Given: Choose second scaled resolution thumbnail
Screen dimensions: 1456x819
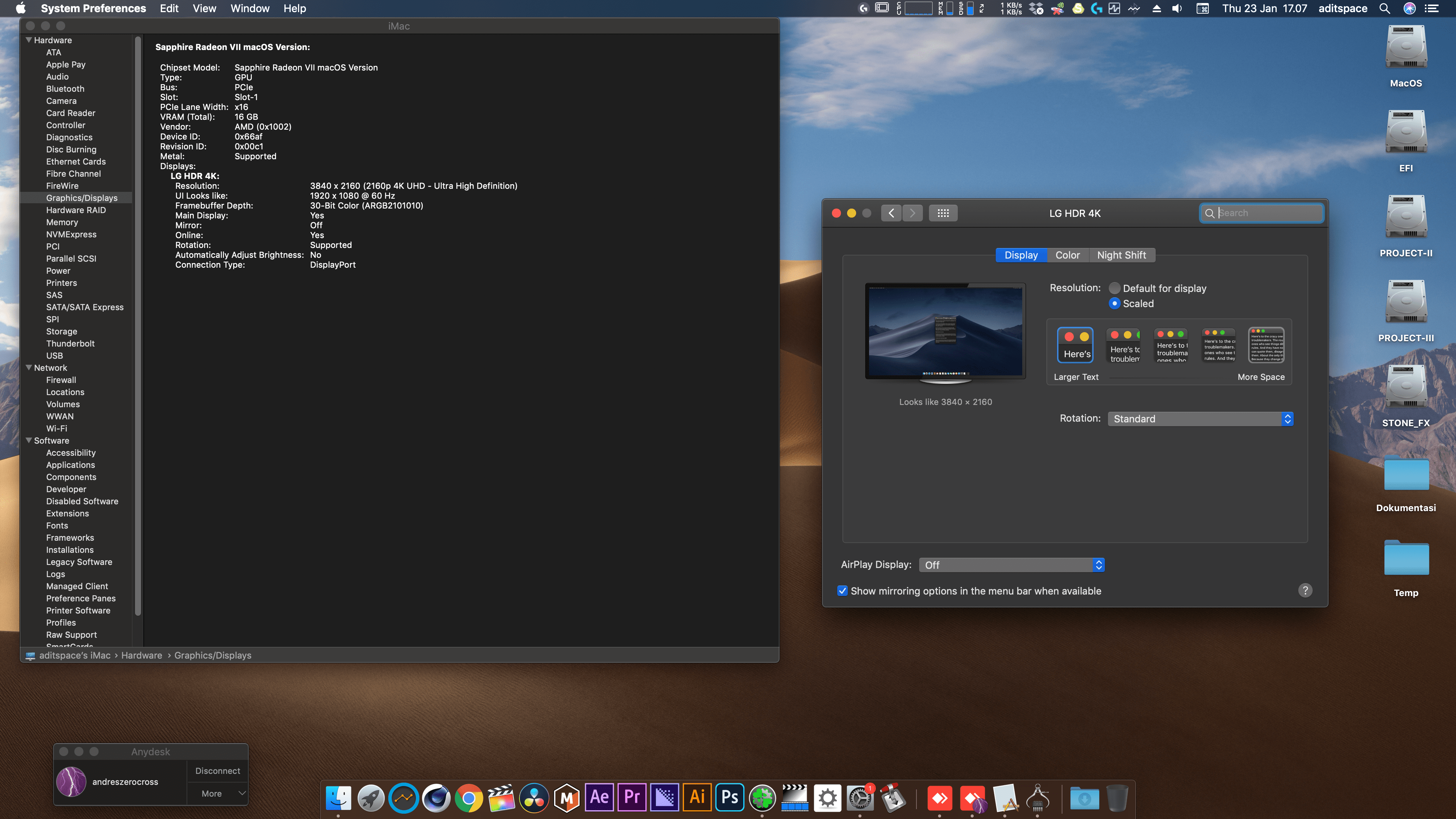Looking at the screenshot, I should [1123, 345].
